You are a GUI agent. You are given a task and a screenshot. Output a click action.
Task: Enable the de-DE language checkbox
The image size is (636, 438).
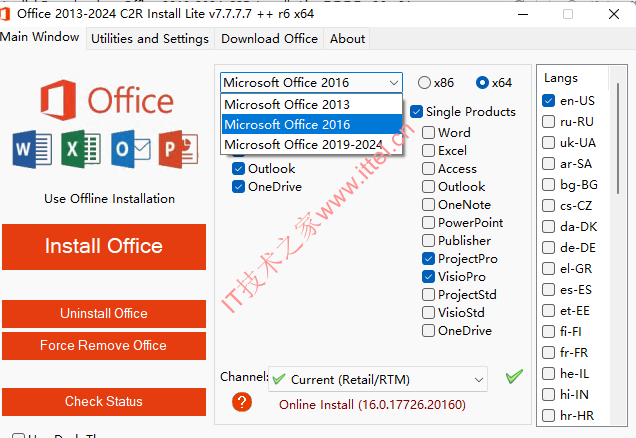point(548,247)
